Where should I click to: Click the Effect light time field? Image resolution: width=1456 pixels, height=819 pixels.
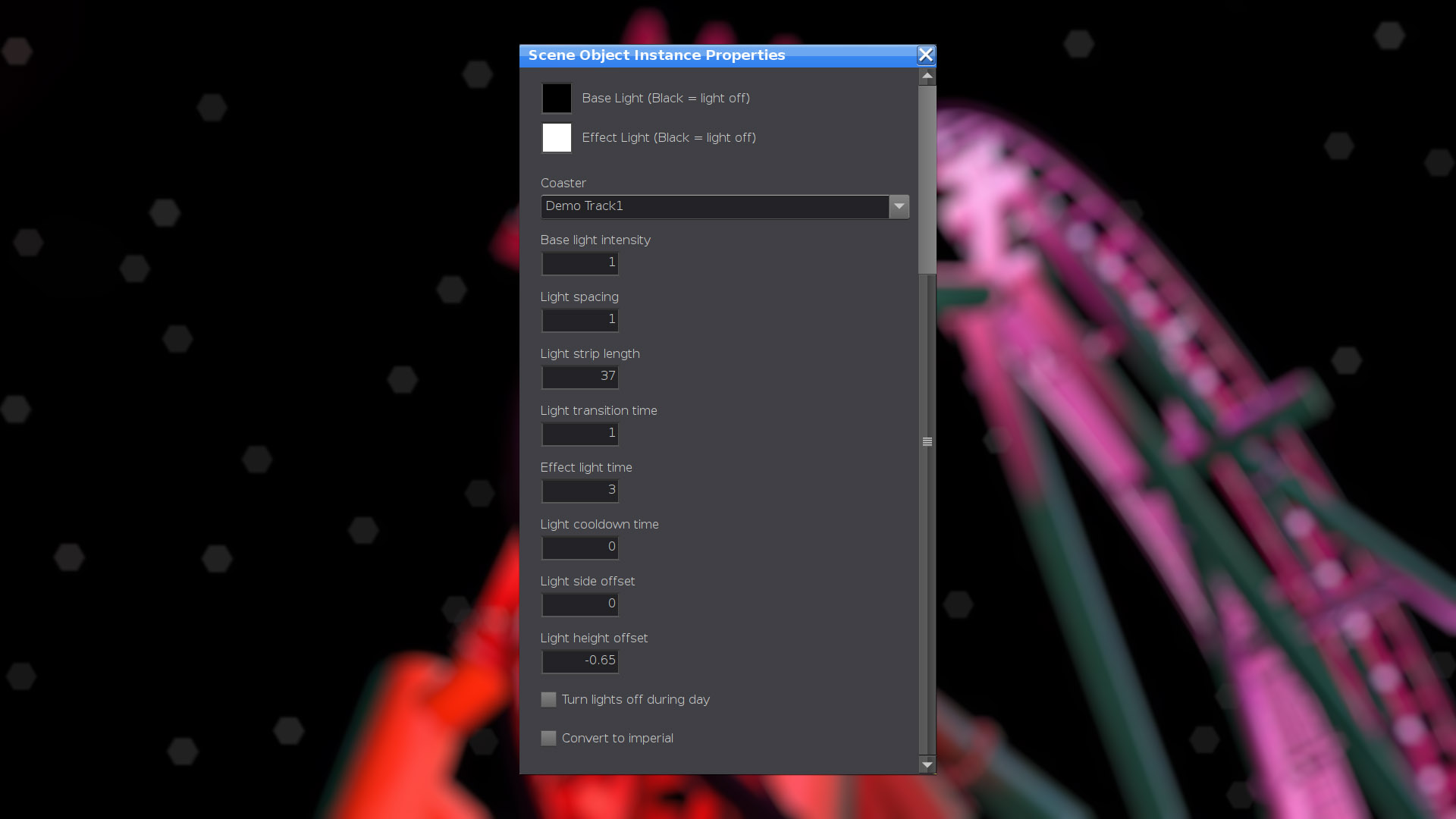[x=580, y=491]
